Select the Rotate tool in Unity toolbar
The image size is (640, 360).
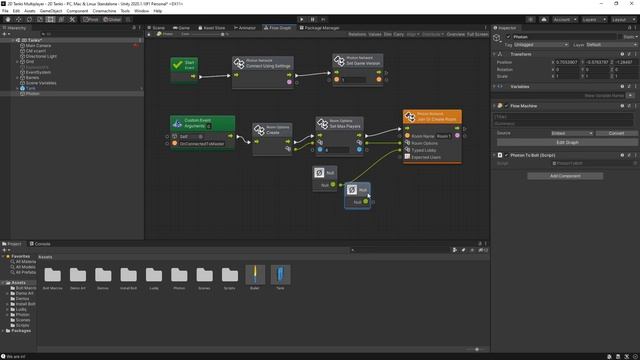point(29,20)
